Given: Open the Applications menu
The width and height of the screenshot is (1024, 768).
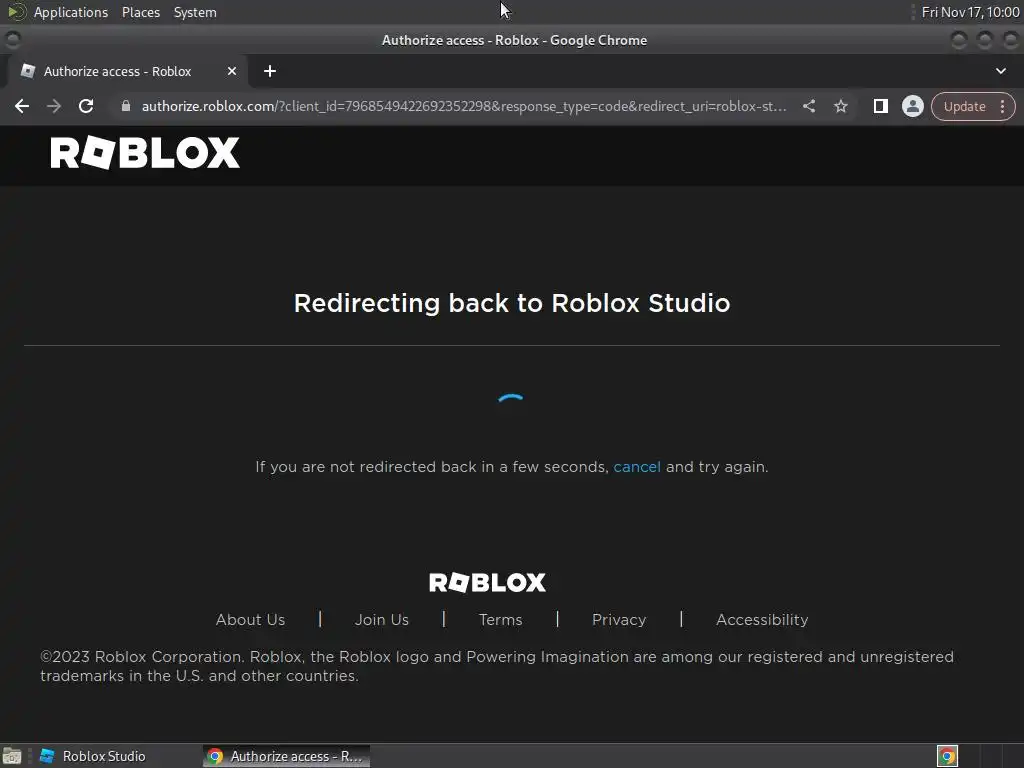Looking at the screenshot, I should [x=71, y=12].
